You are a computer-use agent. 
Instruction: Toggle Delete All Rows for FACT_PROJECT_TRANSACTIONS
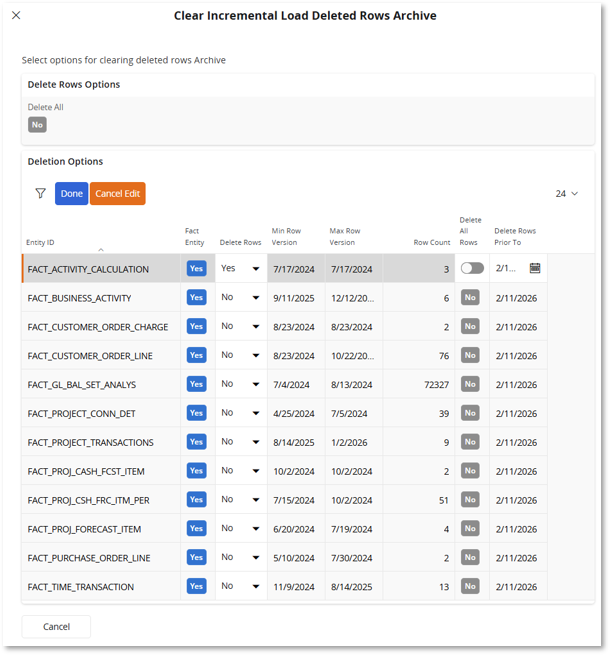[x=470, y=442]
